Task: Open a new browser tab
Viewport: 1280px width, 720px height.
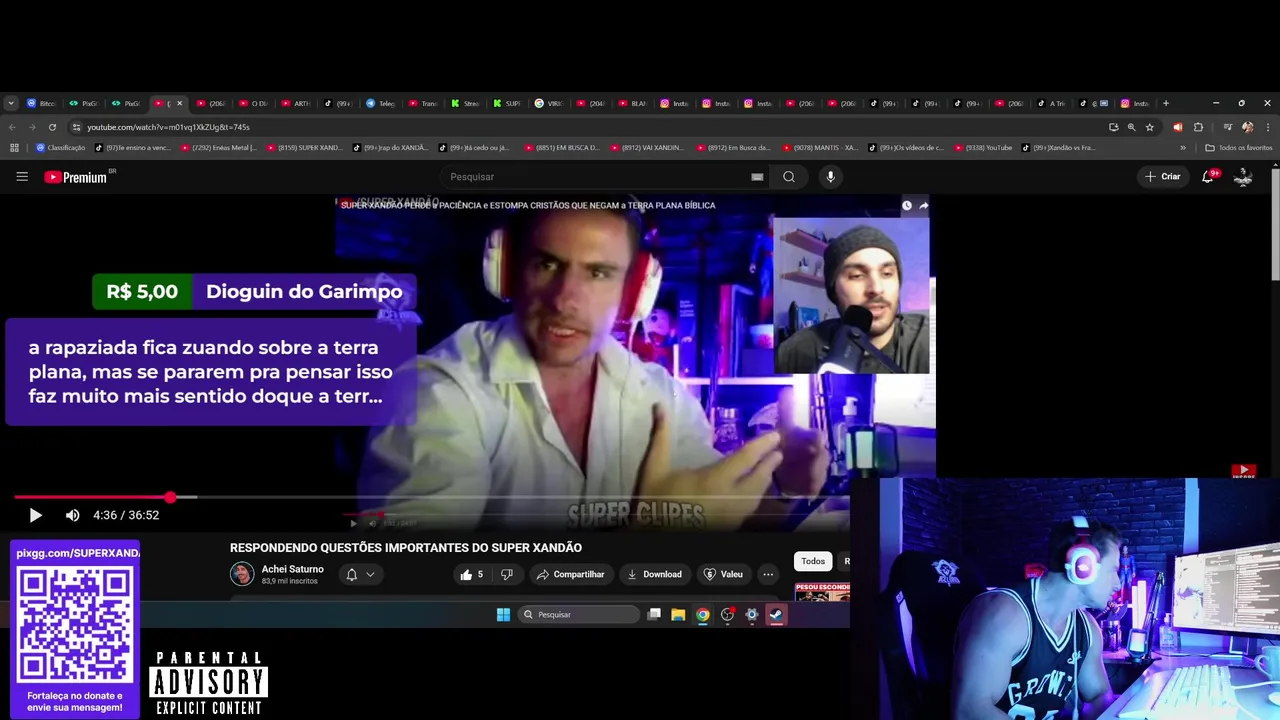Action: 1166,103
